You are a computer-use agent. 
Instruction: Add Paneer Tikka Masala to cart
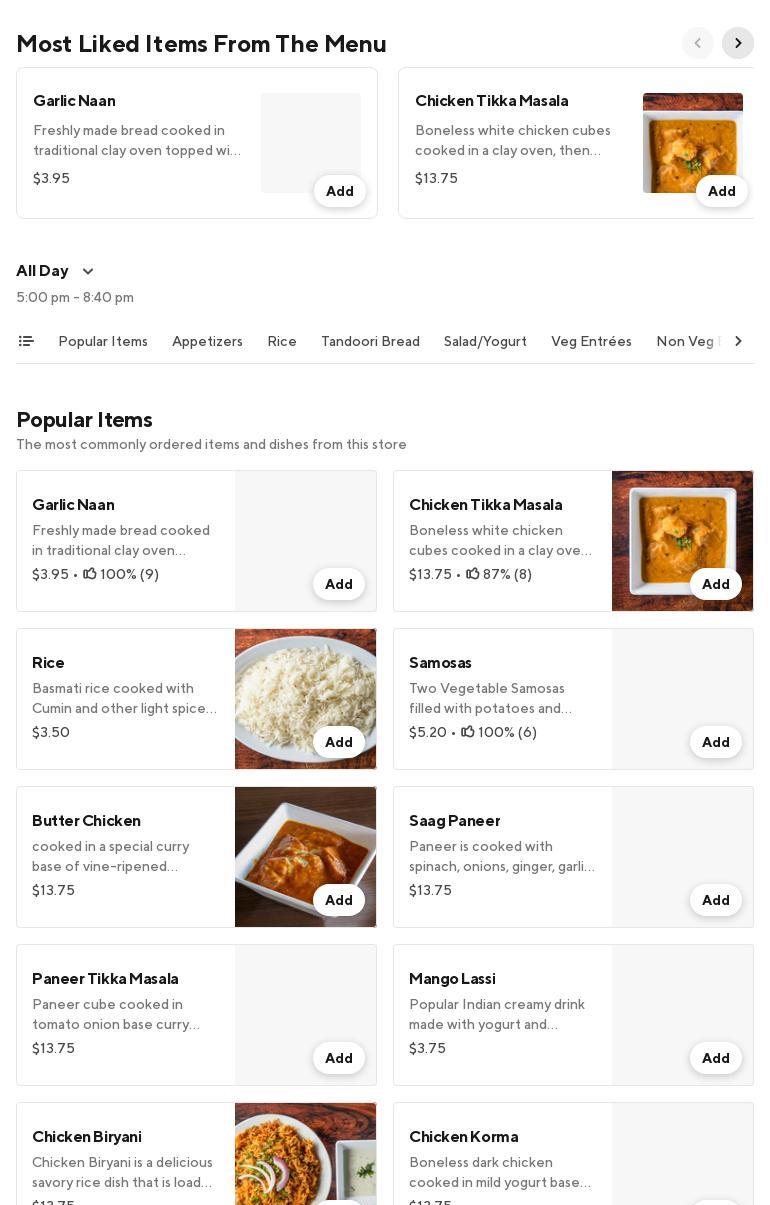(339, 1058)
